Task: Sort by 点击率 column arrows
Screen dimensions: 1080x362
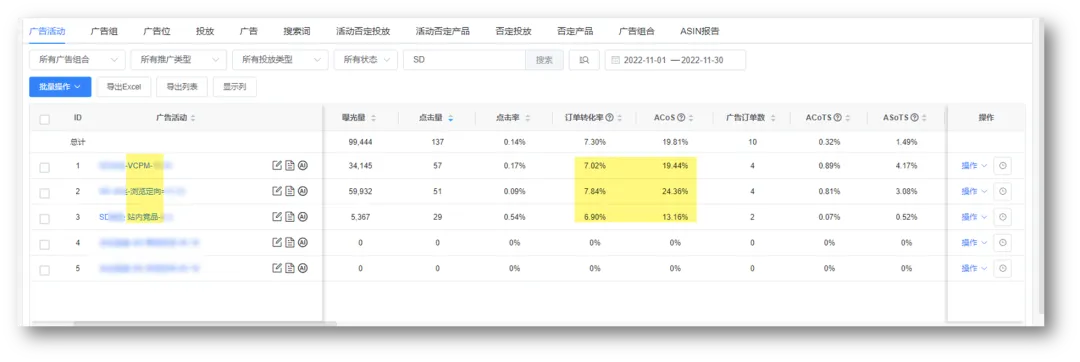Action: click(x=528, y=118)
